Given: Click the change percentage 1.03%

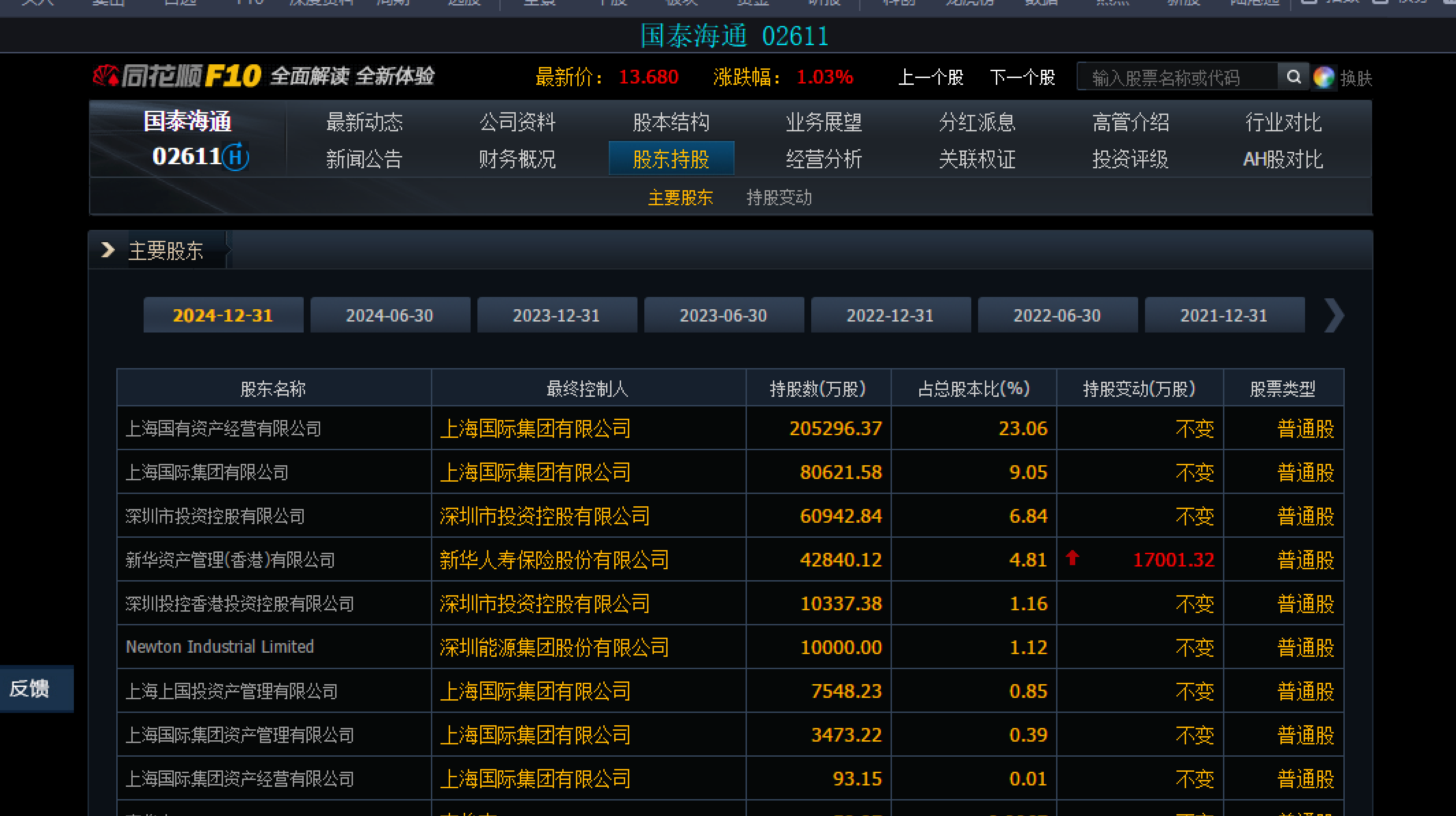Looking at the screenshot, I should 824,77.
